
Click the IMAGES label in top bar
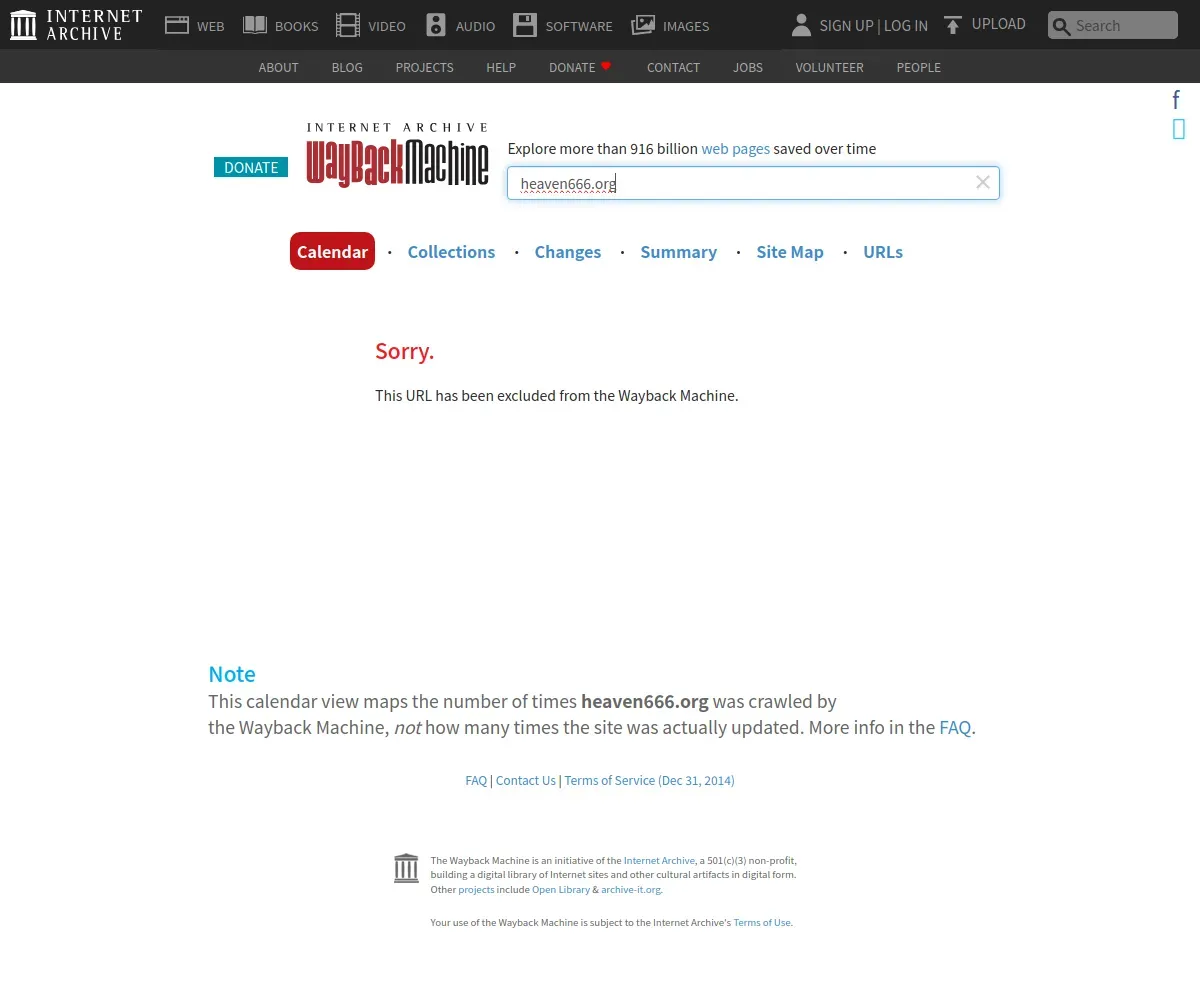click(x=686, y=27)
